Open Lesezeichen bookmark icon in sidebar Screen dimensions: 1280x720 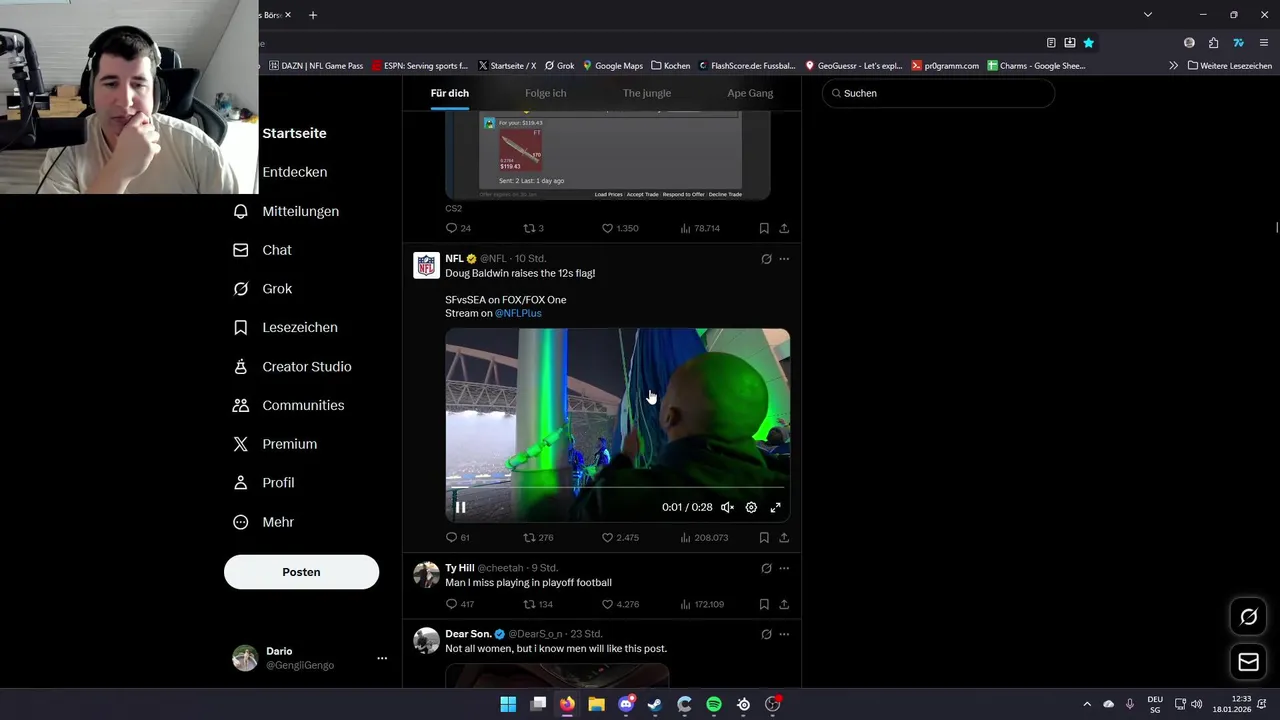click(240, 327)
